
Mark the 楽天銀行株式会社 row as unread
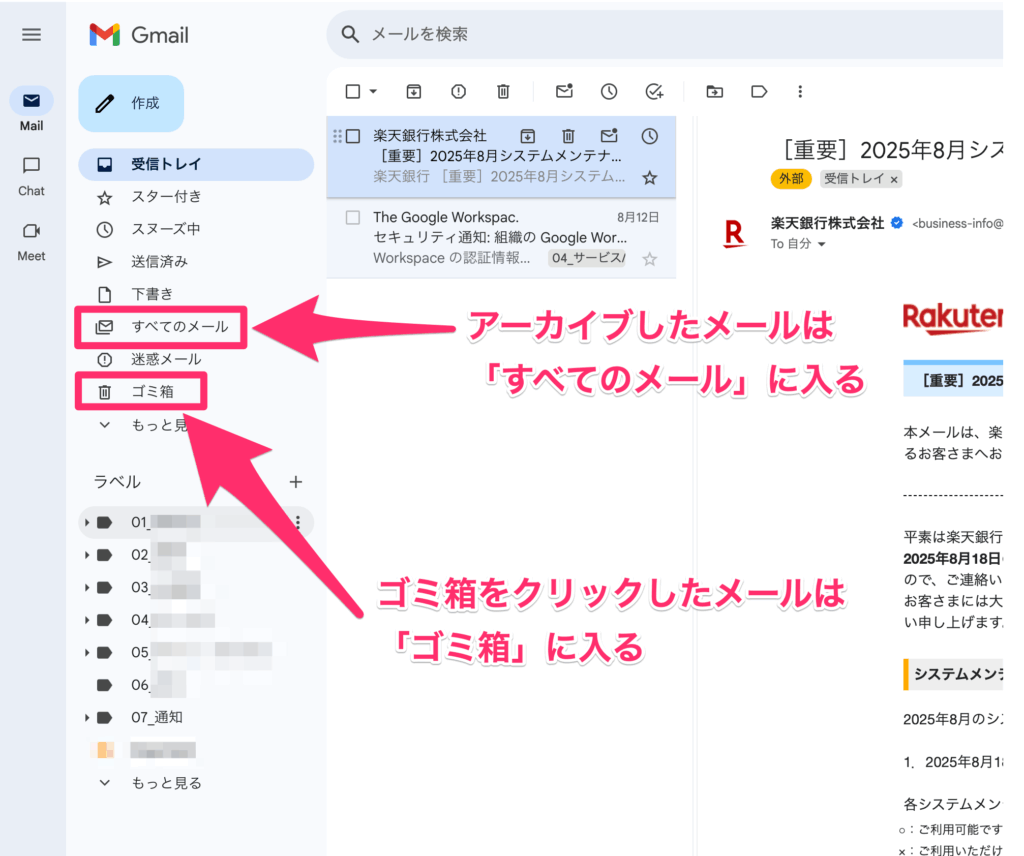coord(609,135)
